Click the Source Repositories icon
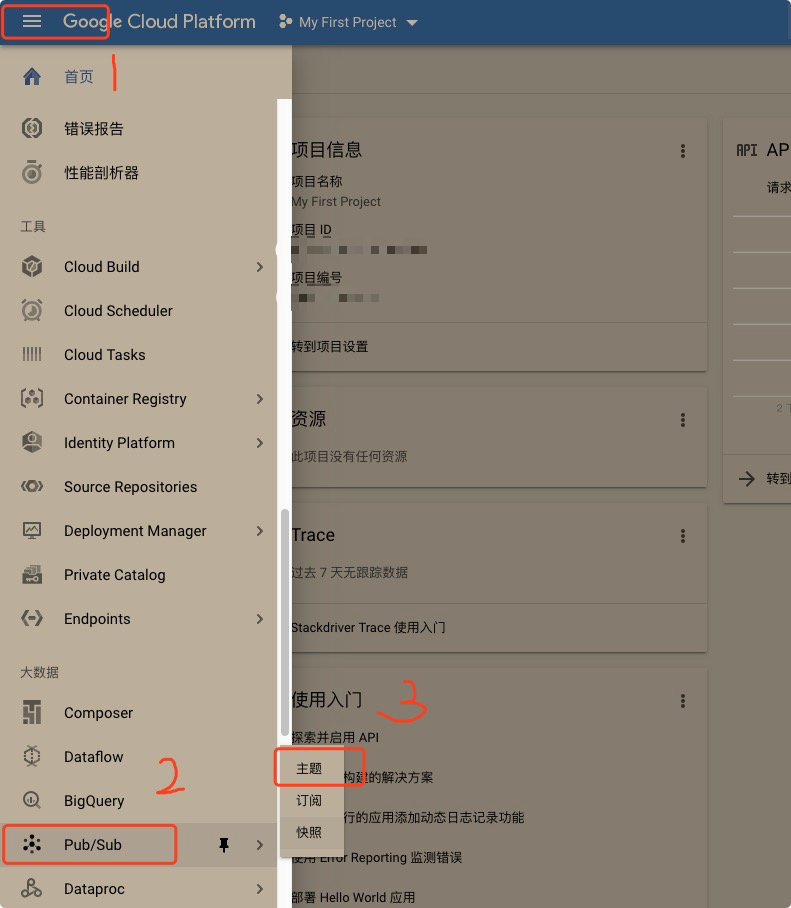 tap(32, 486)
